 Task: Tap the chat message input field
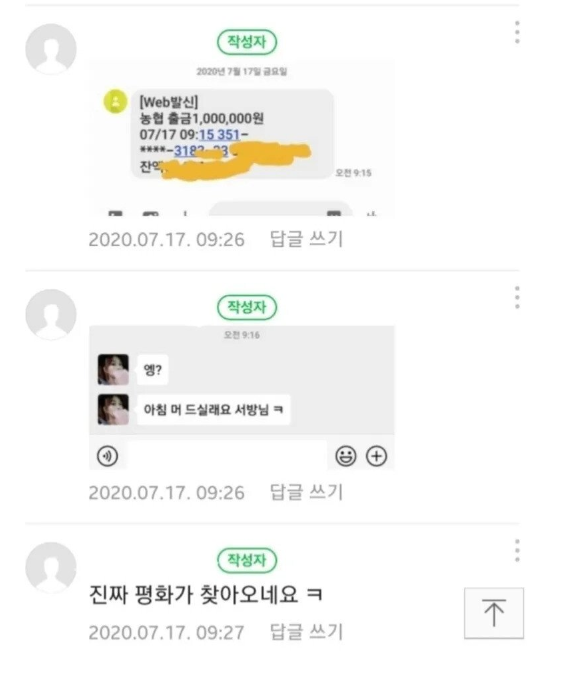(x=226, y=456)
